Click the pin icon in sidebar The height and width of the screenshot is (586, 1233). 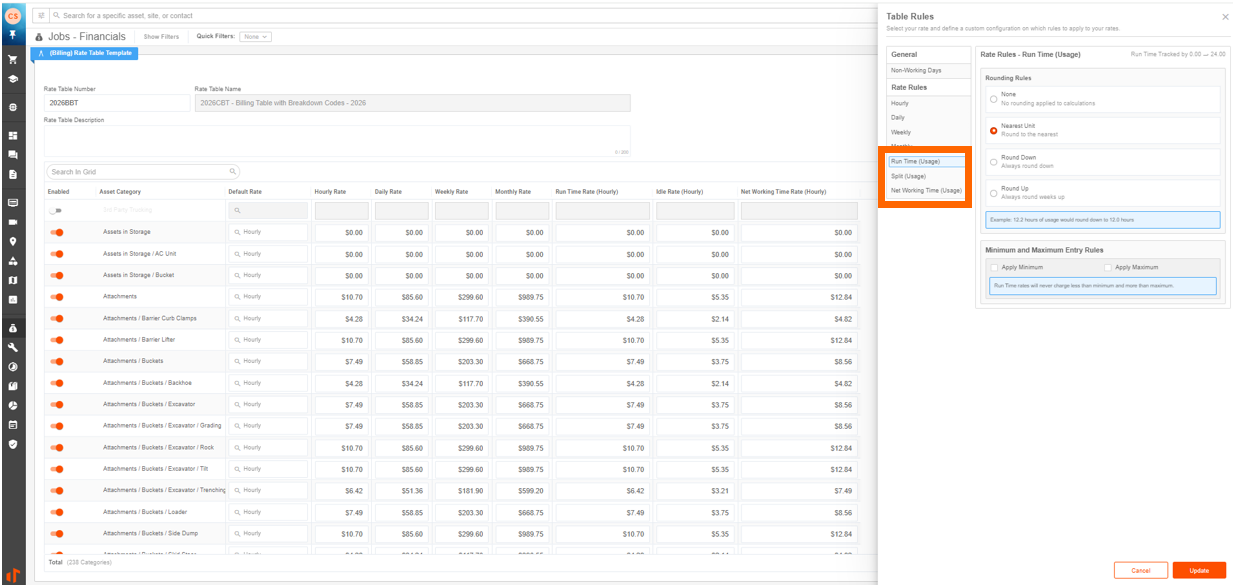(13, 34)
